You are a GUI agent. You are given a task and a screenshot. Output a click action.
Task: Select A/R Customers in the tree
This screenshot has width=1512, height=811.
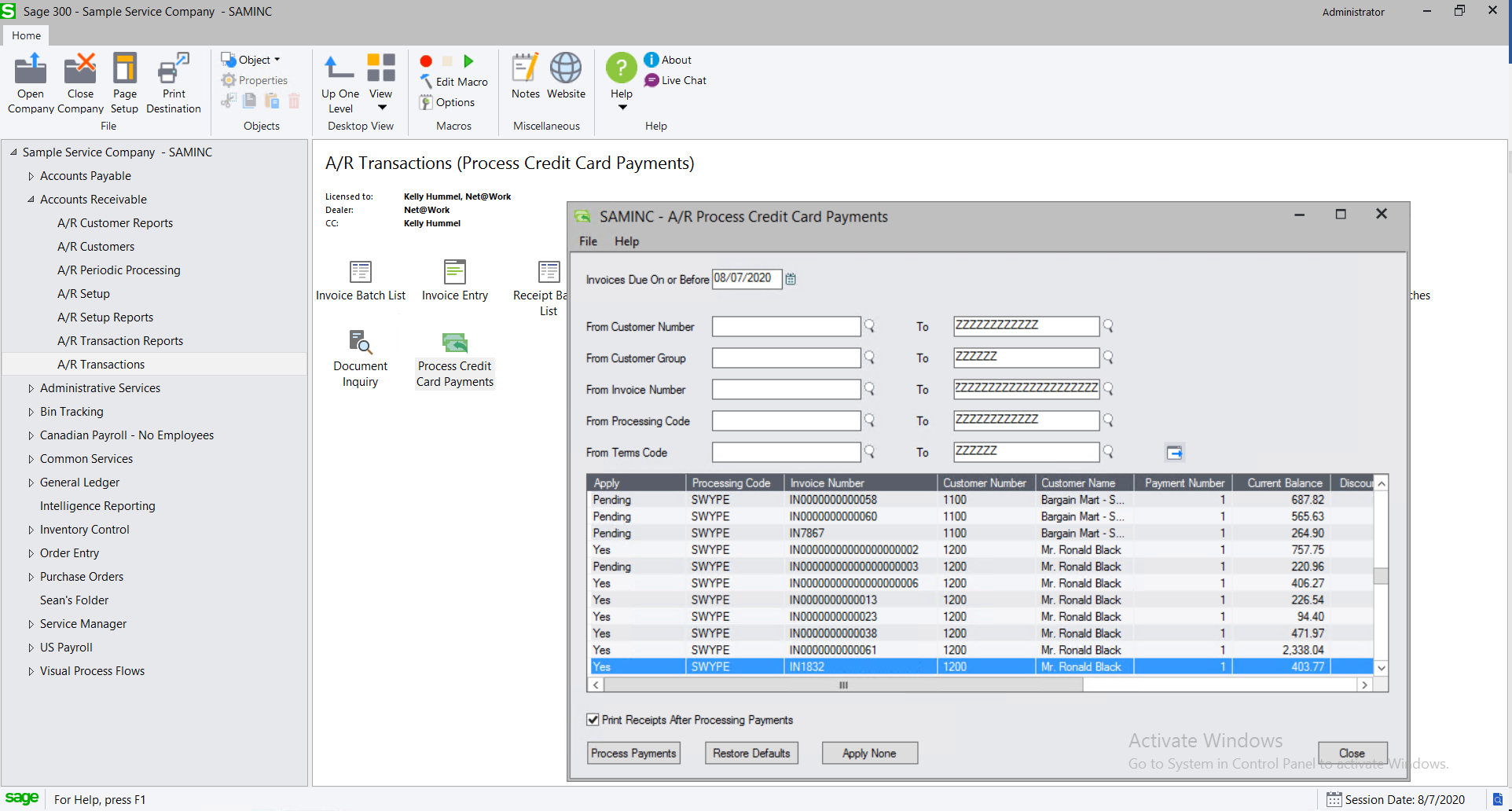point(95,247)
